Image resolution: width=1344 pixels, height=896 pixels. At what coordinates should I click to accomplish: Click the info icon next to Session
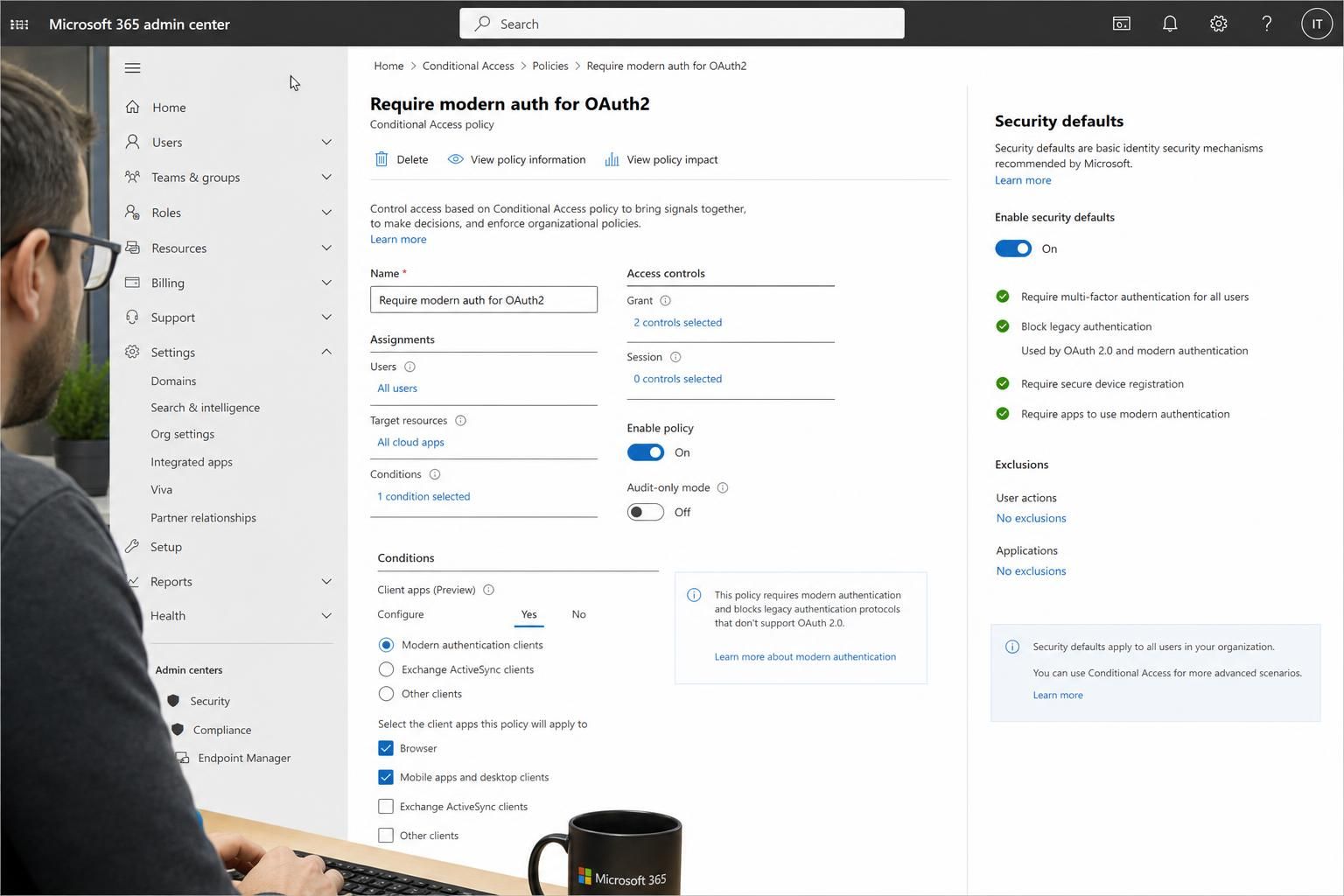tap(675, 357)
